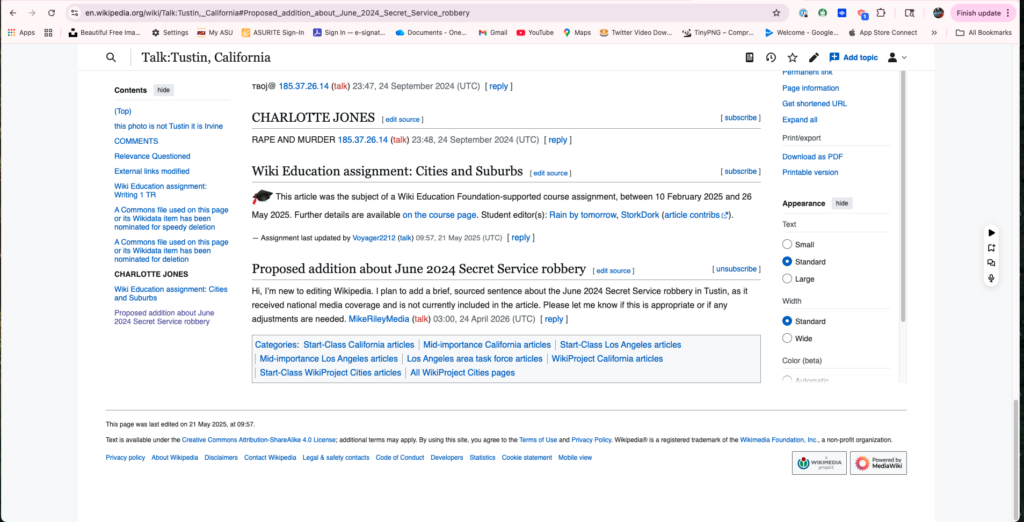Edit source of CHARLOTTE JONES section
This screenshot has height=522, width=1024.
click(x=402, y=120)
